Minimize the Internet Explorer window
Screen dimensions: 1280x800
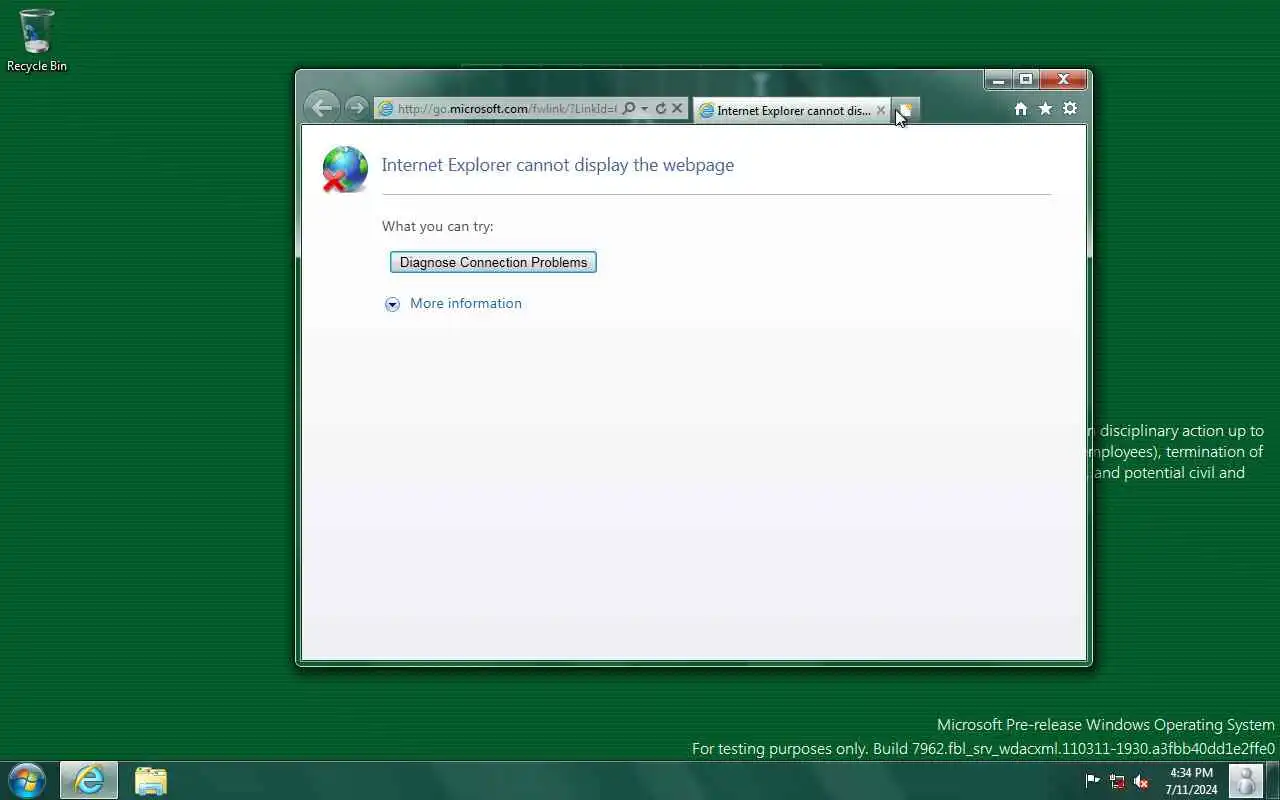(998, 79)
